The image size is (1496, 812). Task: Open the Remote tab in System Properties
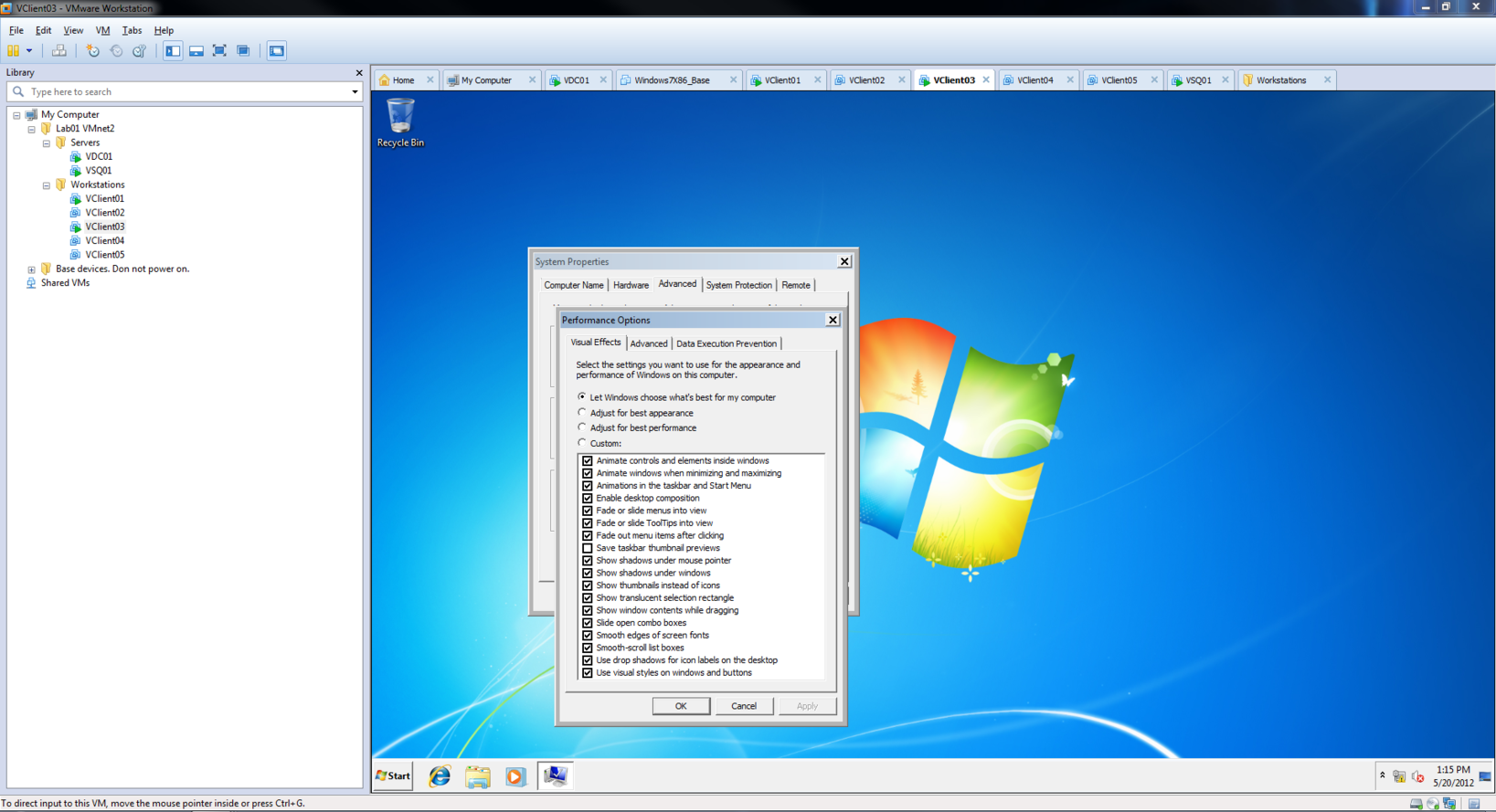tap(795, 285)
